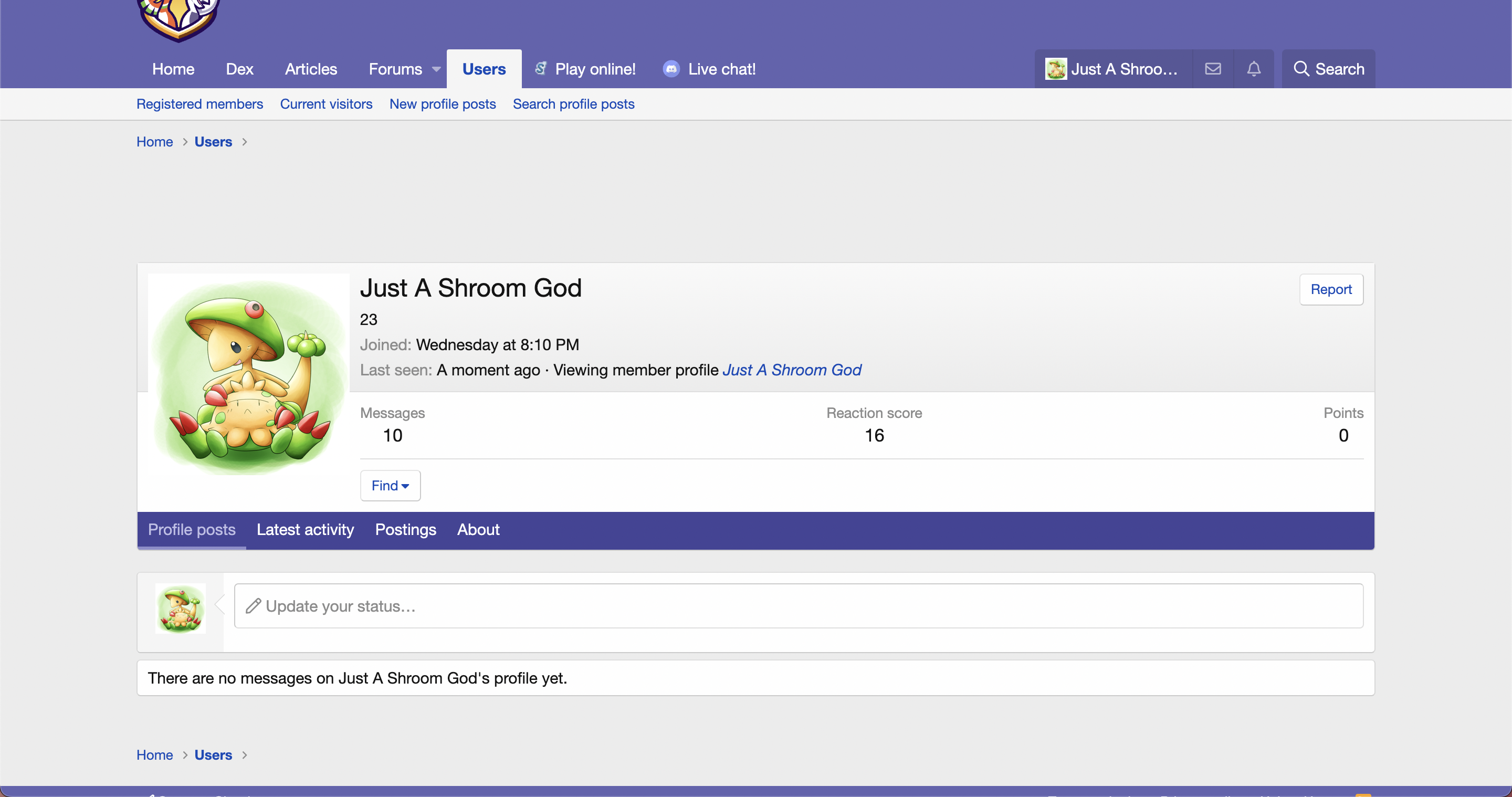Click the large profile avatar image
Viewport: 1512px width, 797px height.
[248, 374]
